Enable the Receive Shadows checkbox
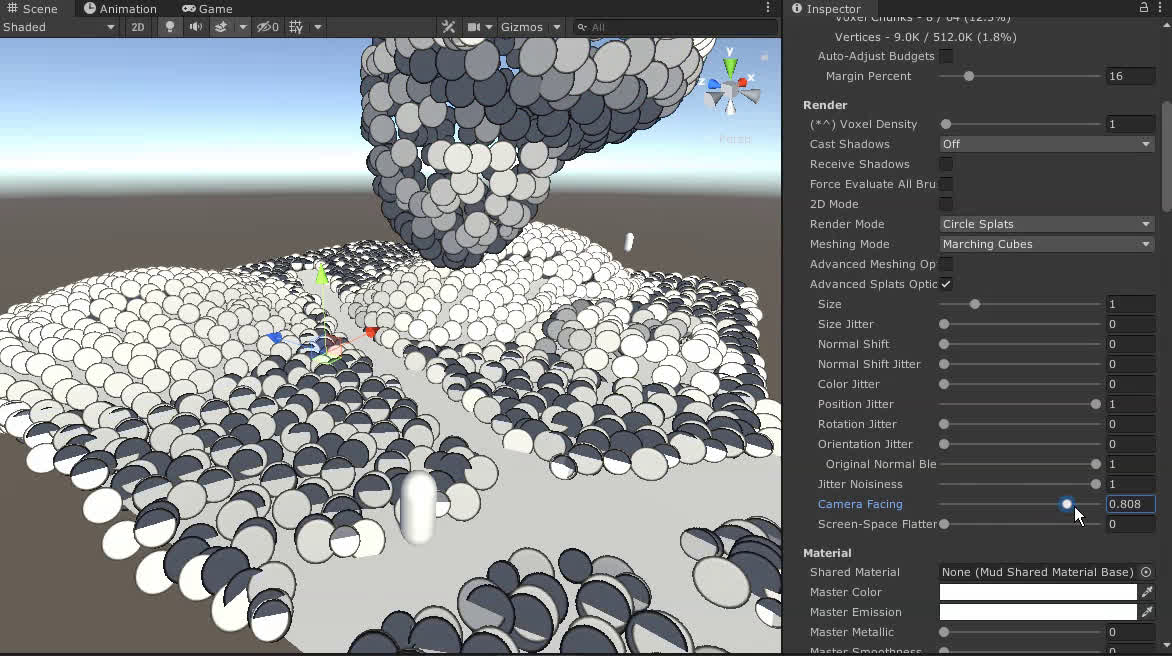 pos(946,164)
